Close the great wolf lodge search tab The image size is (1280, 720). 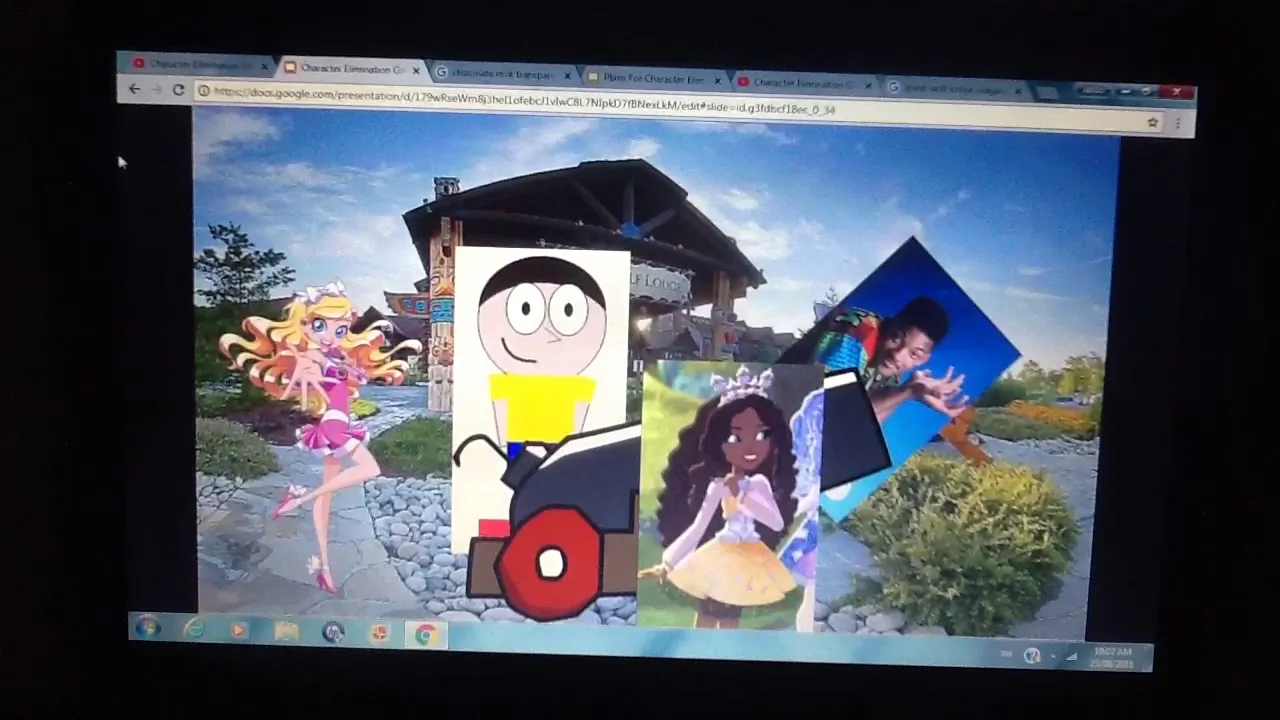pyautogui.click(x=1018, y=90)
